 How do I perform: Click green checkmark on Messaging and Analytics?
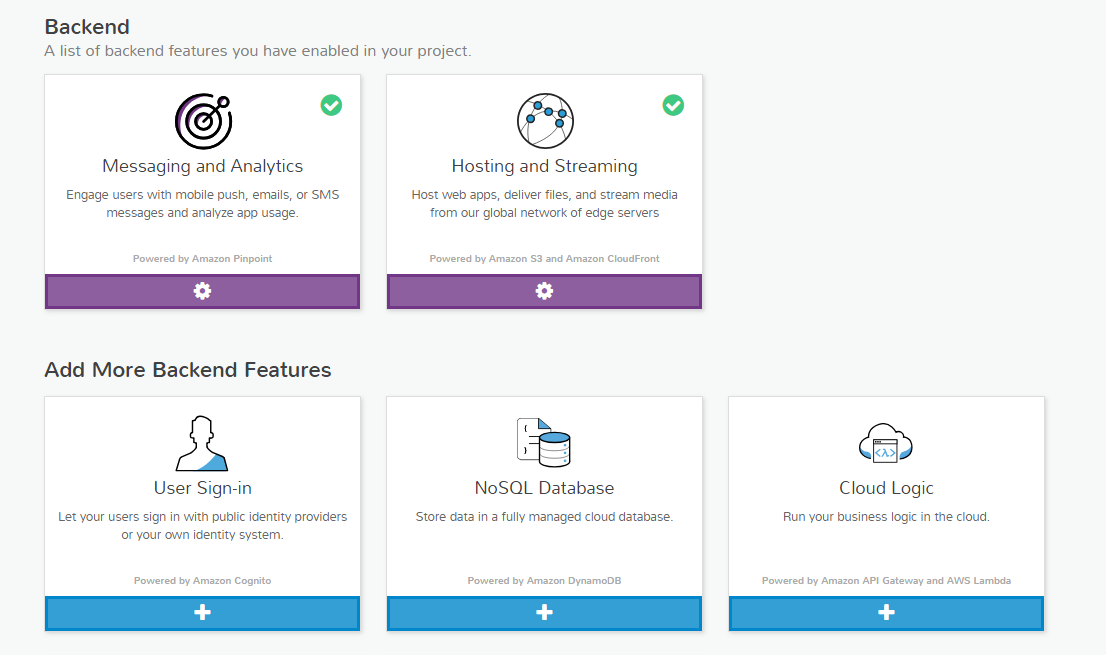pos(331,105)
